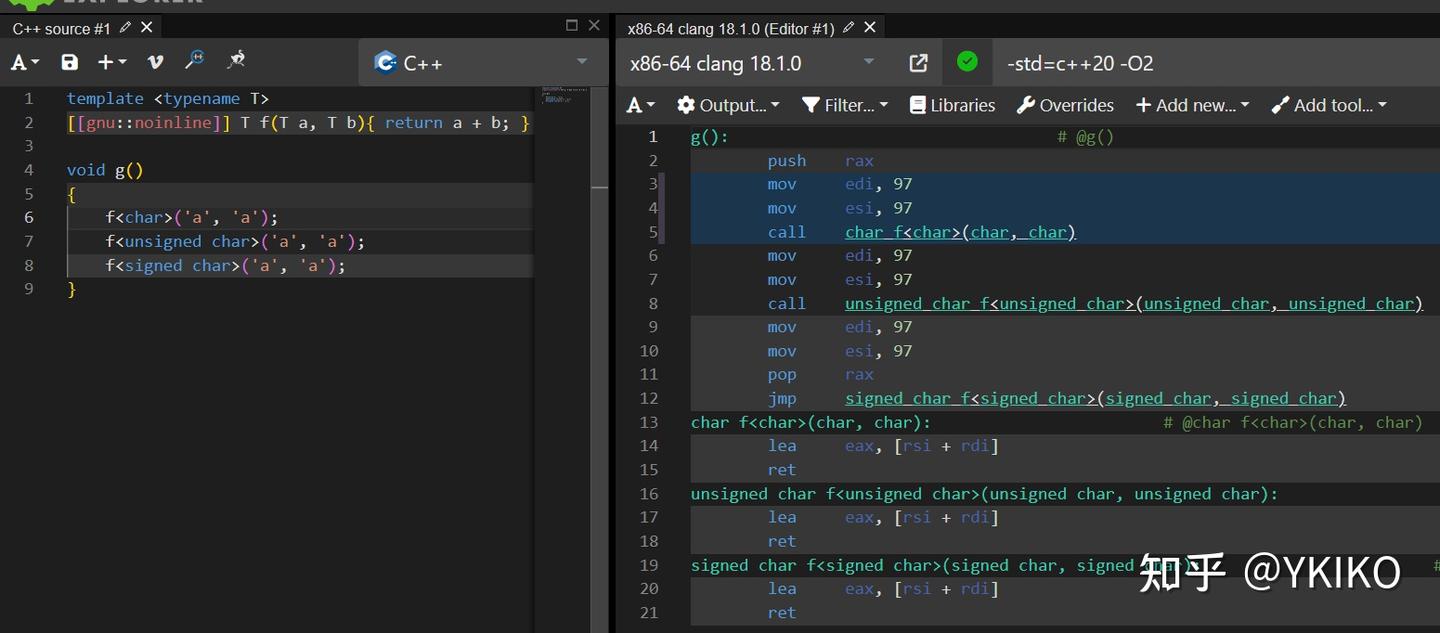Expand the Add tool menu
This screenshot has height=633, width=1440.
[1329, 105]
